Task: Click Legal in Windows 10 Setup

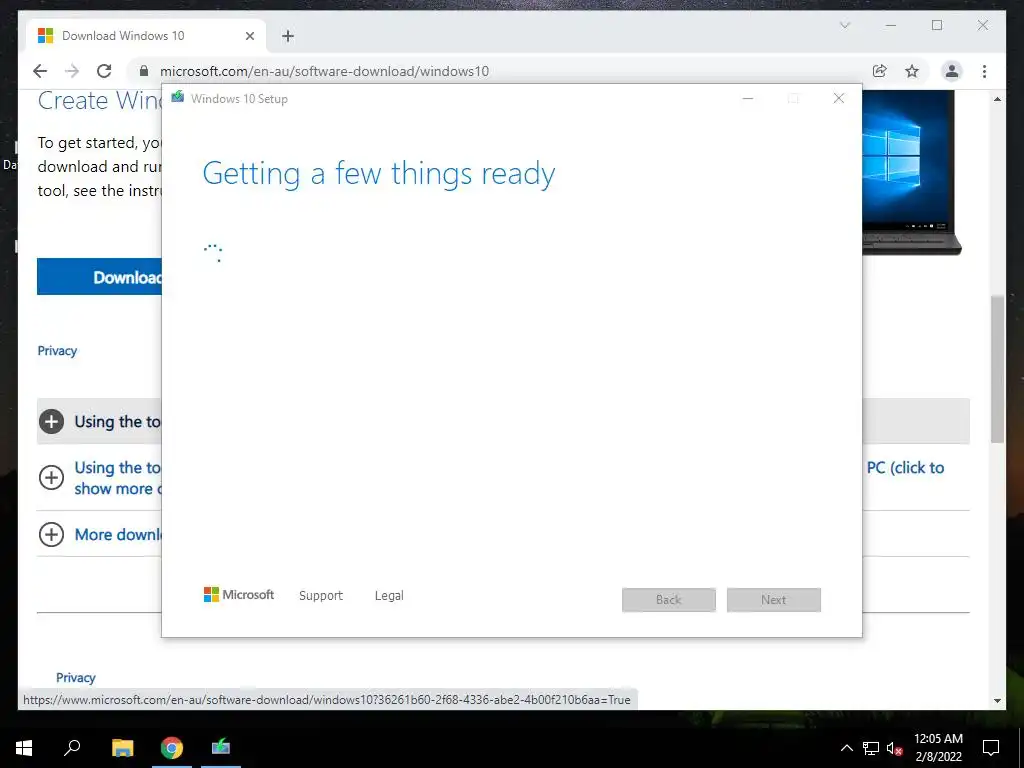Action: point(389,596)
